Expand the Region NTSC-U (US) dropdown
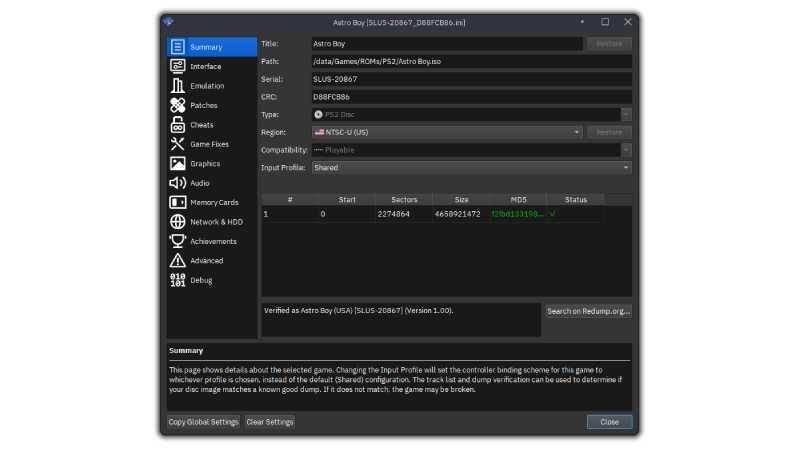The height and width of the screenshot is (450, 800). (x=577, y=132)
